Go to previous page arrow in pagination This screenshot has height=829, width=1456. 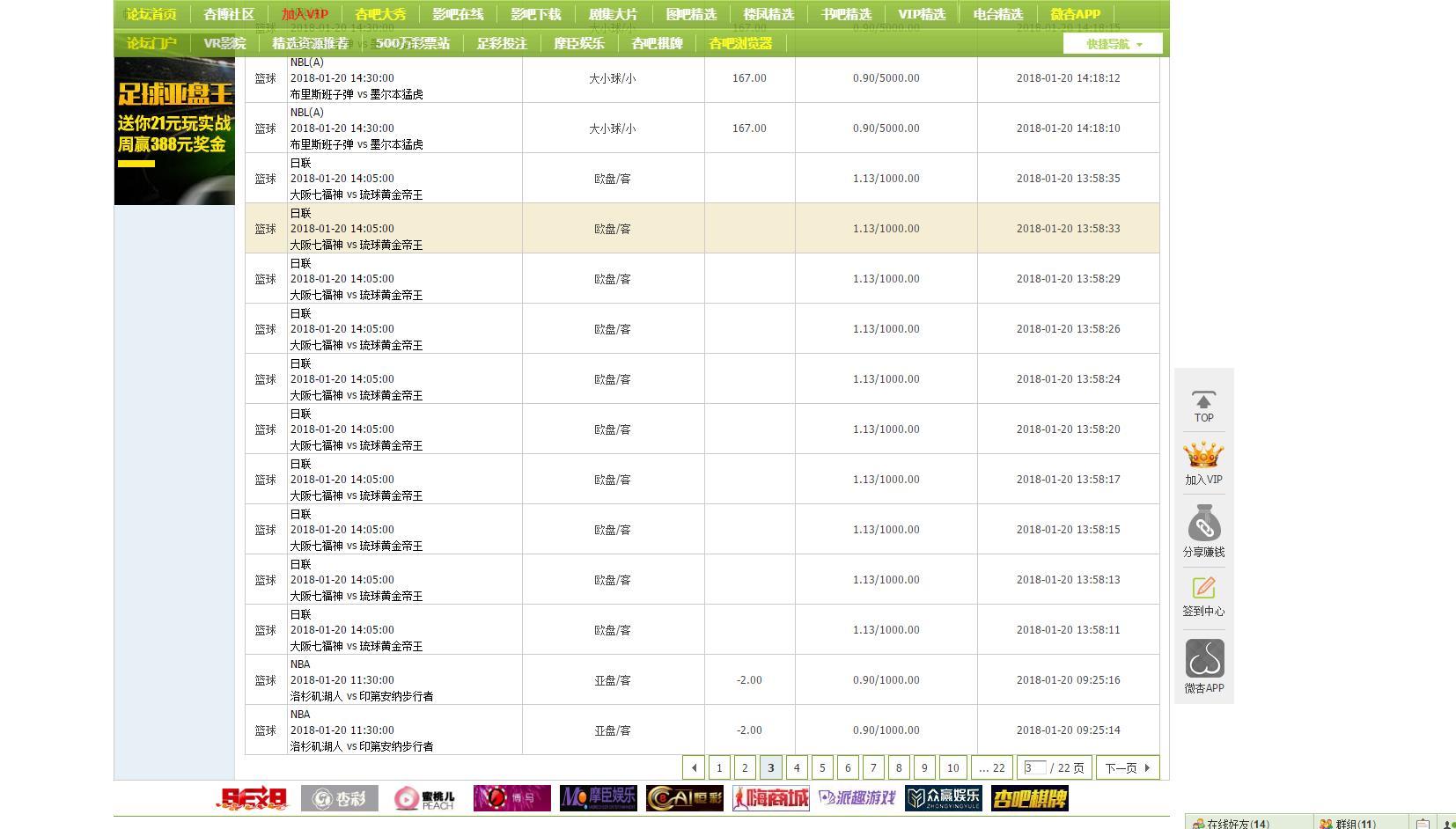pos(694,767)
